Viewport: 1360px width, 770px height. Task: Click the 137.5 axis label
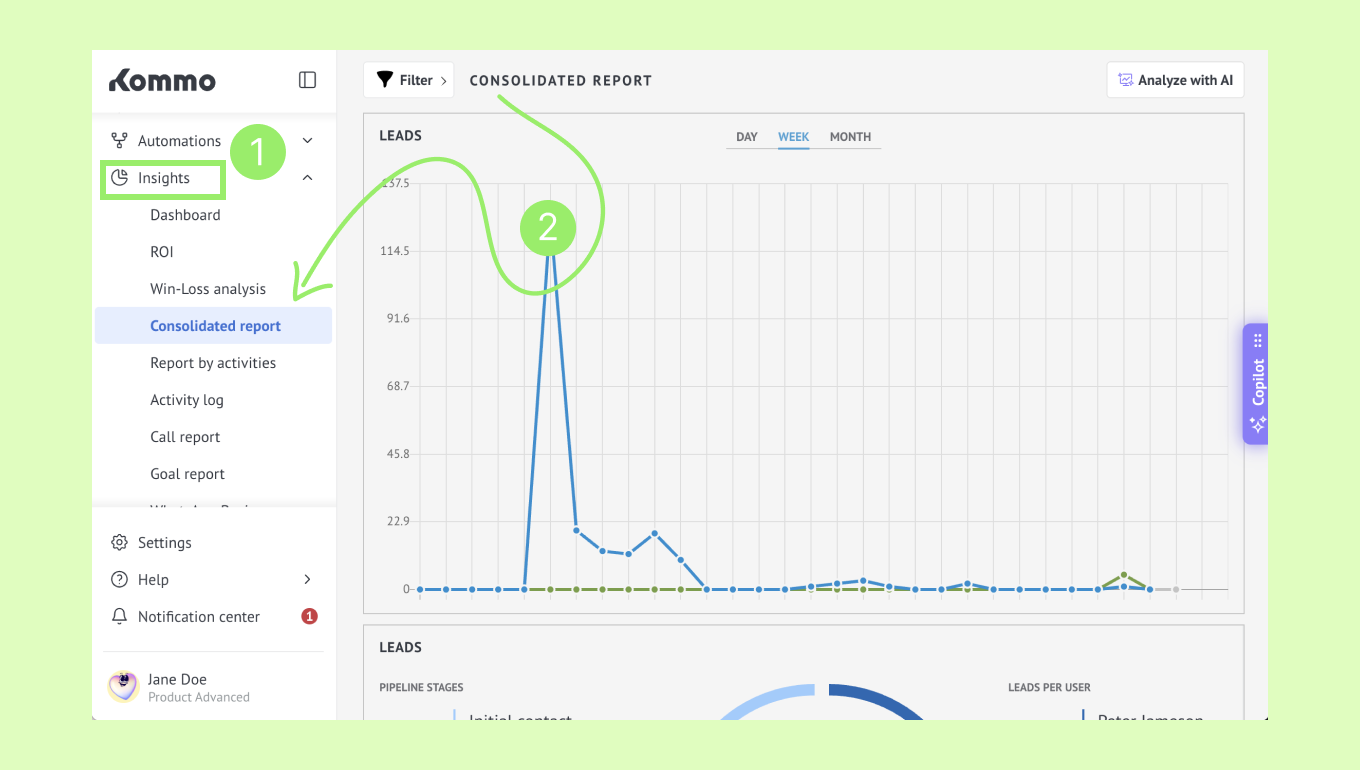coord(395,183)
